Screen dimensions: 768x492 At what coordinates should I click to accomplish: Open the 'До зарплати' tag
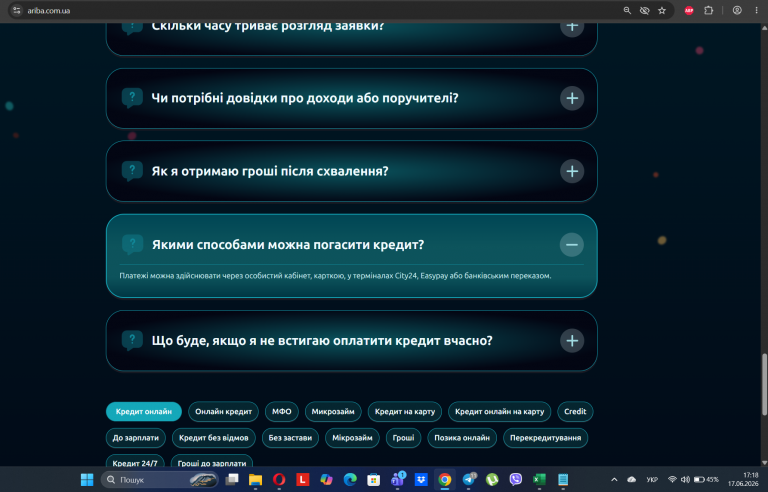tap(136, 438)
